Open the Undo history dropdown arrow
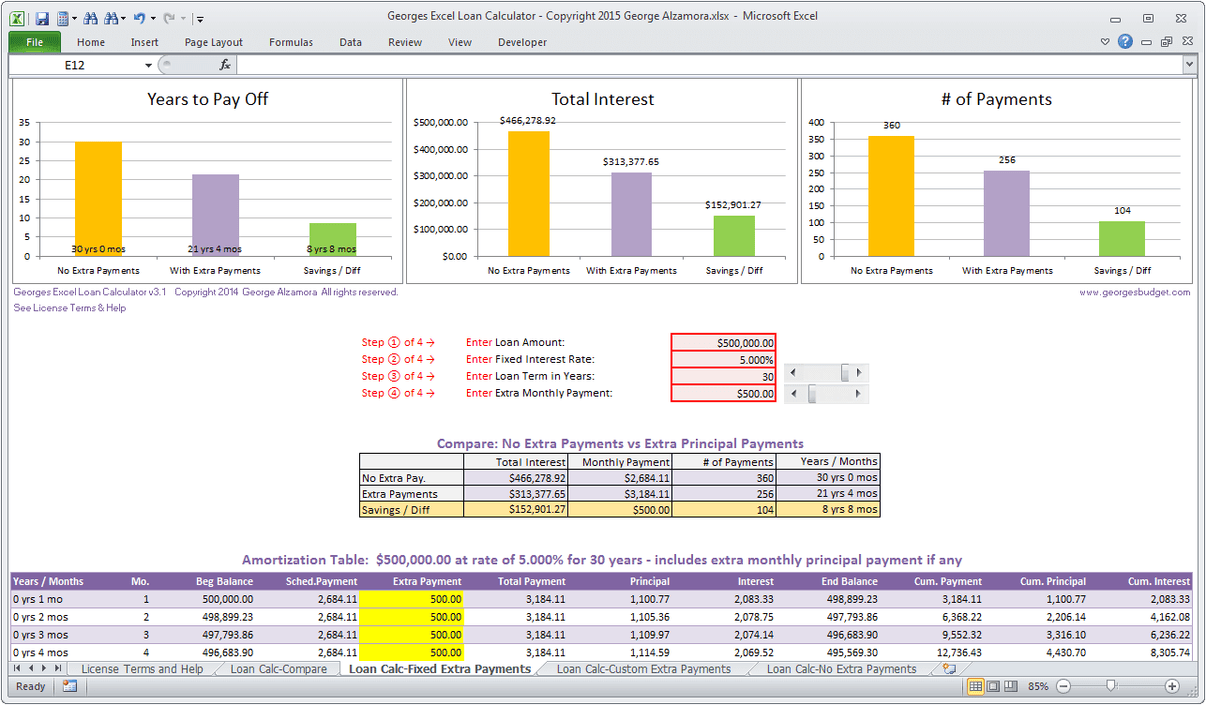 coord(153,17)
